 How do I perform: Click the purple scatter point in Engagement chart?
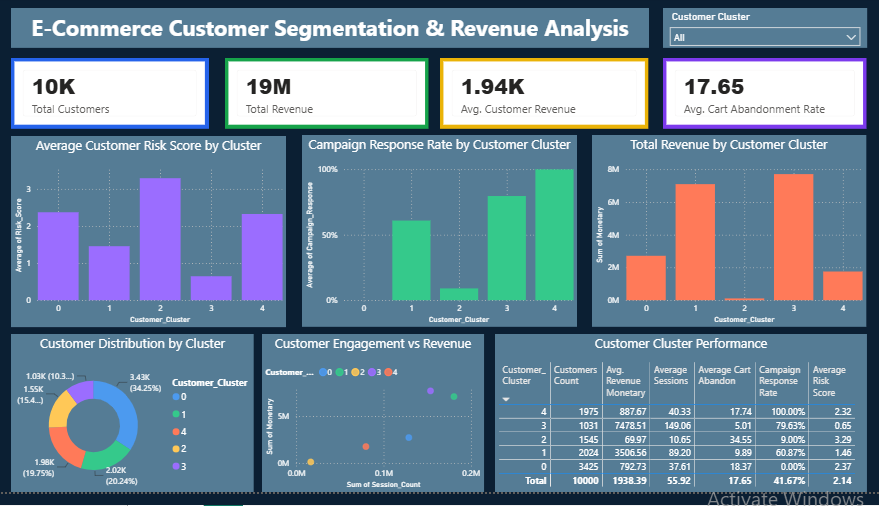tap(431, 391)
